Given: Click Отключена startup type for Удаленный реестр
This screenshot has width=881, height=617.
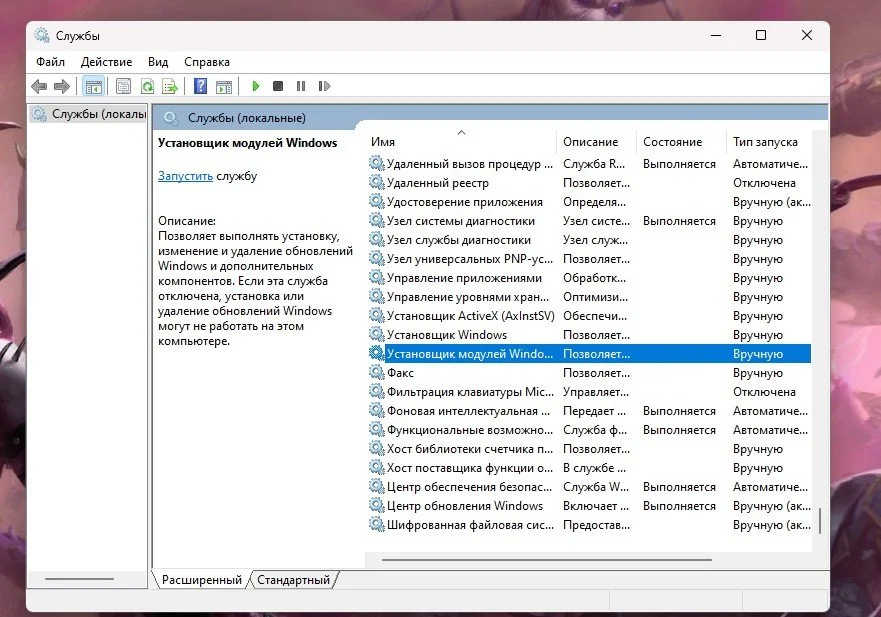Looking at the screenshot, I should 764,183.
